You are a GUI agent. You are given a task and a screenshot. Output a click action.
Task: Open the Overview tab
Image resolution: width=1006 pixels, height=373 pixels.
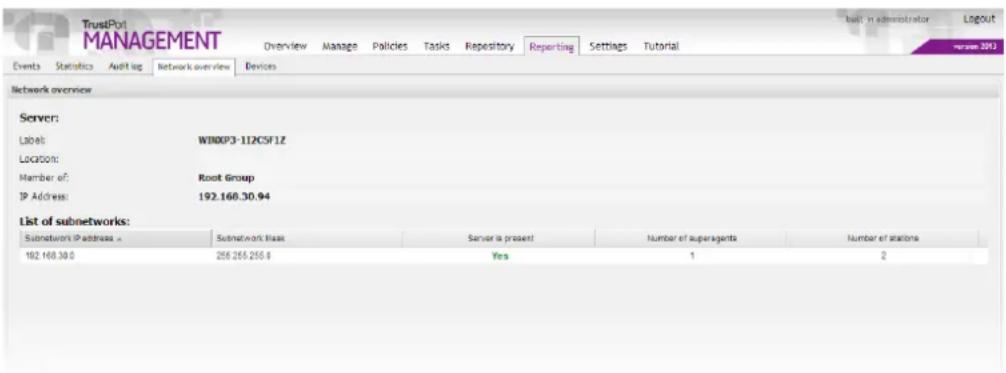285,46
